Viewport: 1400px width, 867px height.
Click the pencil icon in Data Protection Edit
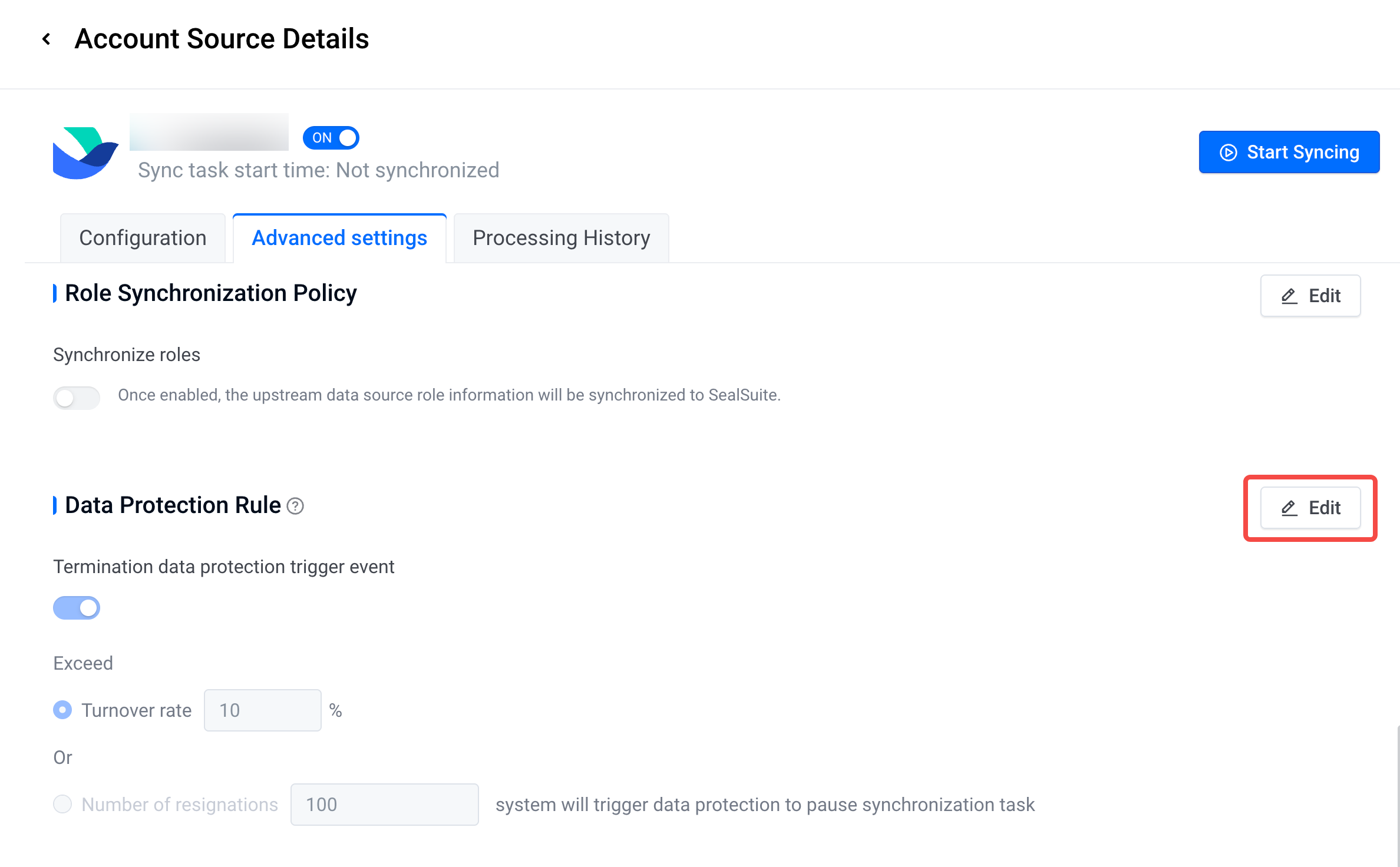[x=1289, y=508]
